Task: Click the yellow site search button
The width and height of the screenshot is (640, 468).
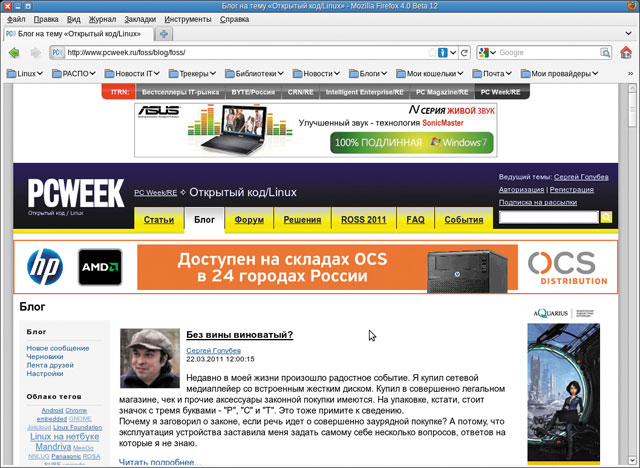Action: click(606, 217)
